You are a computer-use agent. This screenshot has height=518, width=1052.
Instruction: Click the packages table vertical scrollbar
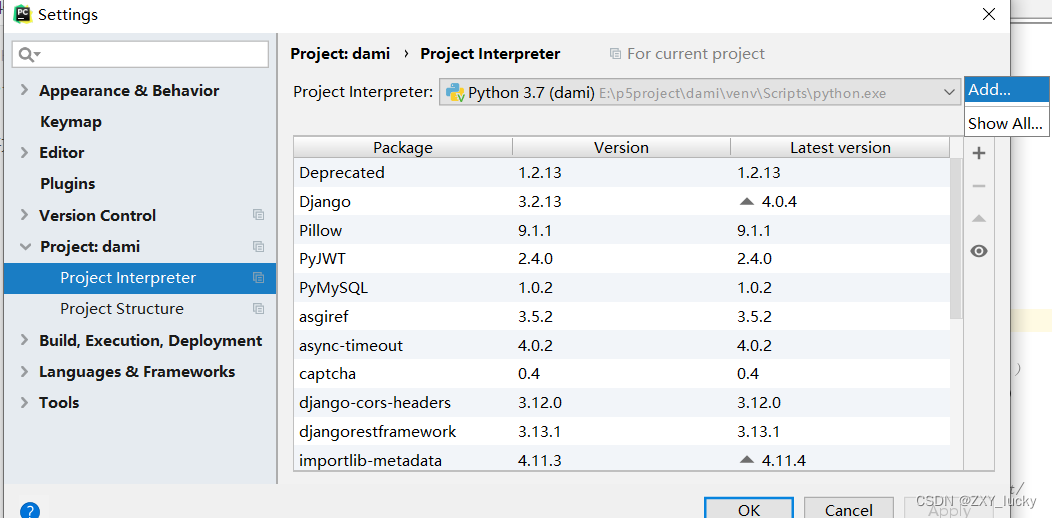(x=957, y=238)
